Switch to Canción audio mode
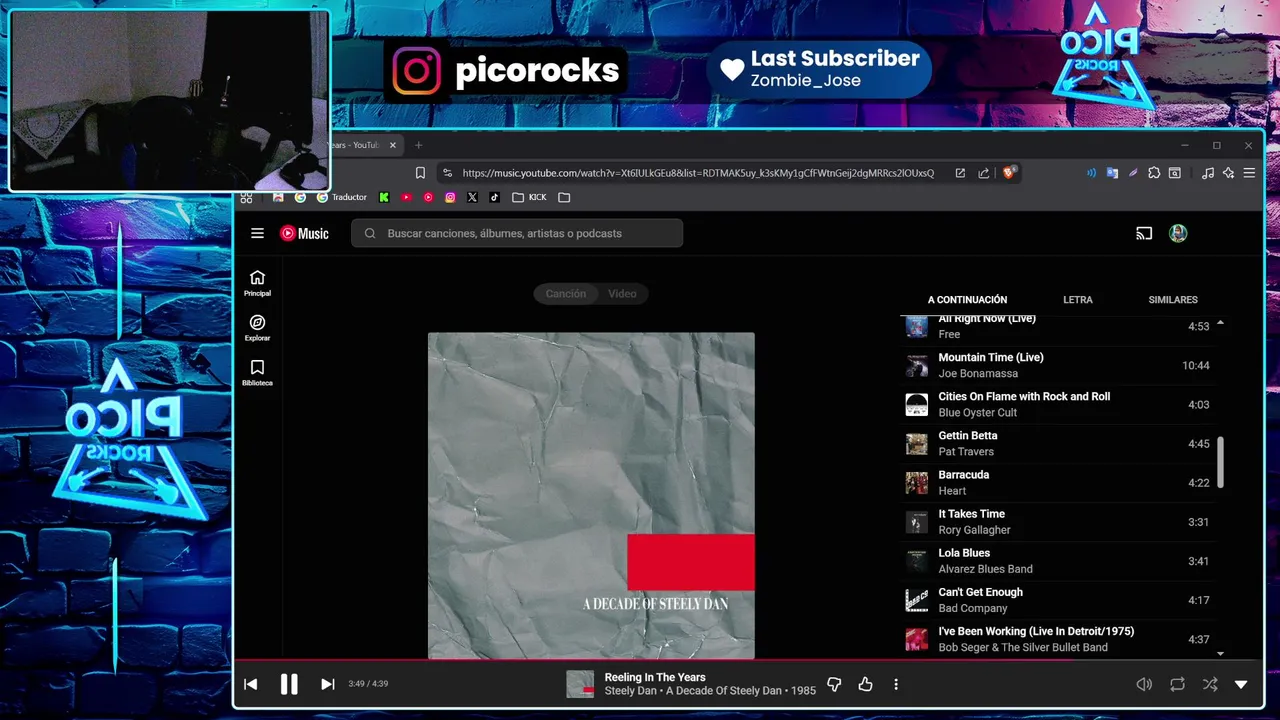The image size is (1280, 720). pyautogui.click(x=565, y=293)
